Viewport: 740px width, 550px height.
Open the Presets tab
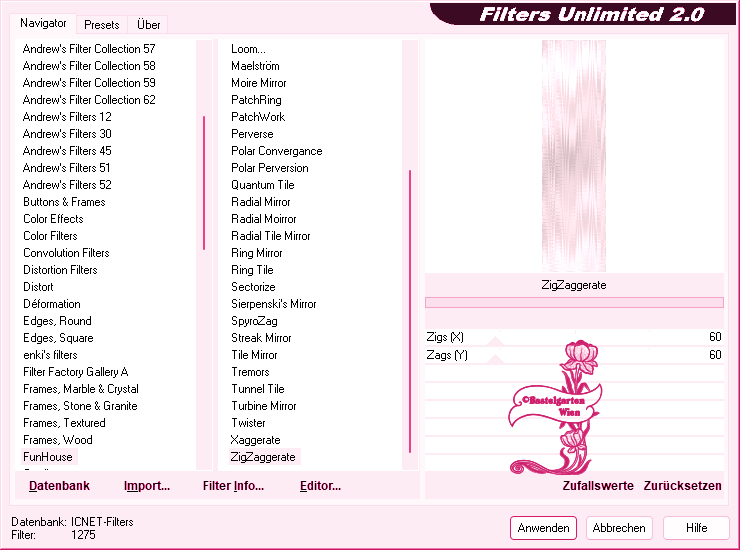click(101, 25)
